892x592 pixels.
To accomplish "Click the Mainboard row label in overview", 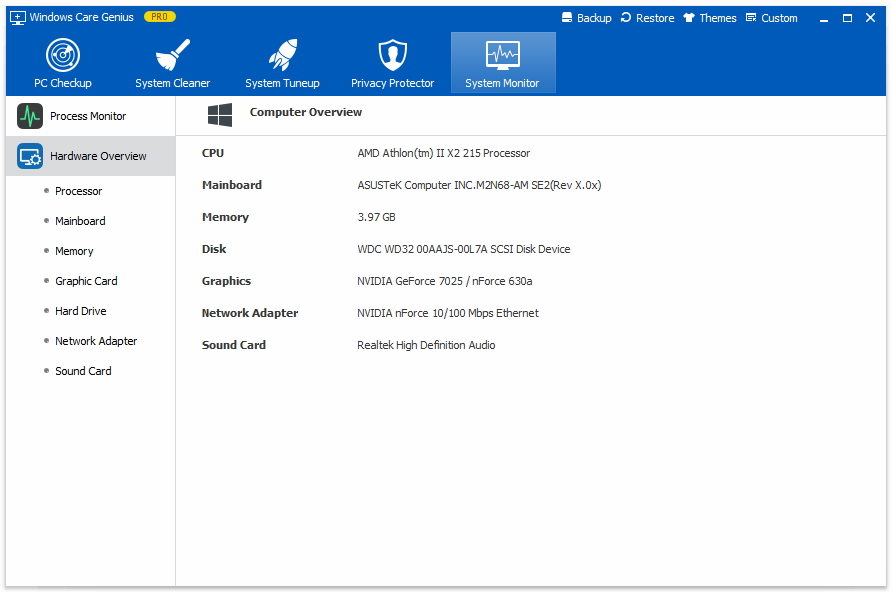I will click(x=232, y=185).
